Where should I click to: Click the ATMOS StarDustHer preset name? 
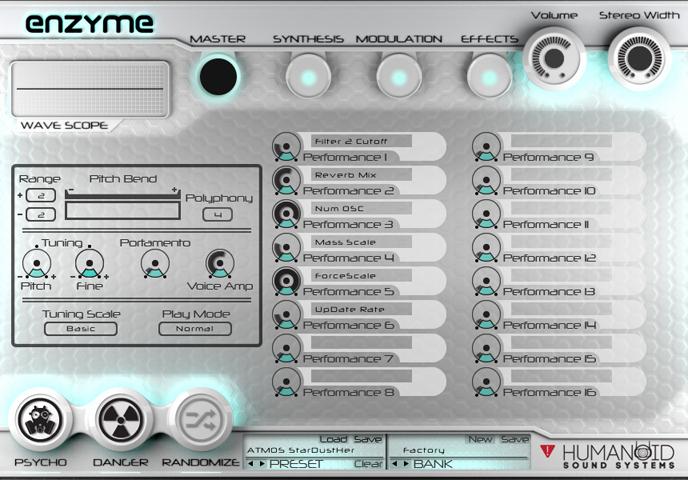click(301, 450)
